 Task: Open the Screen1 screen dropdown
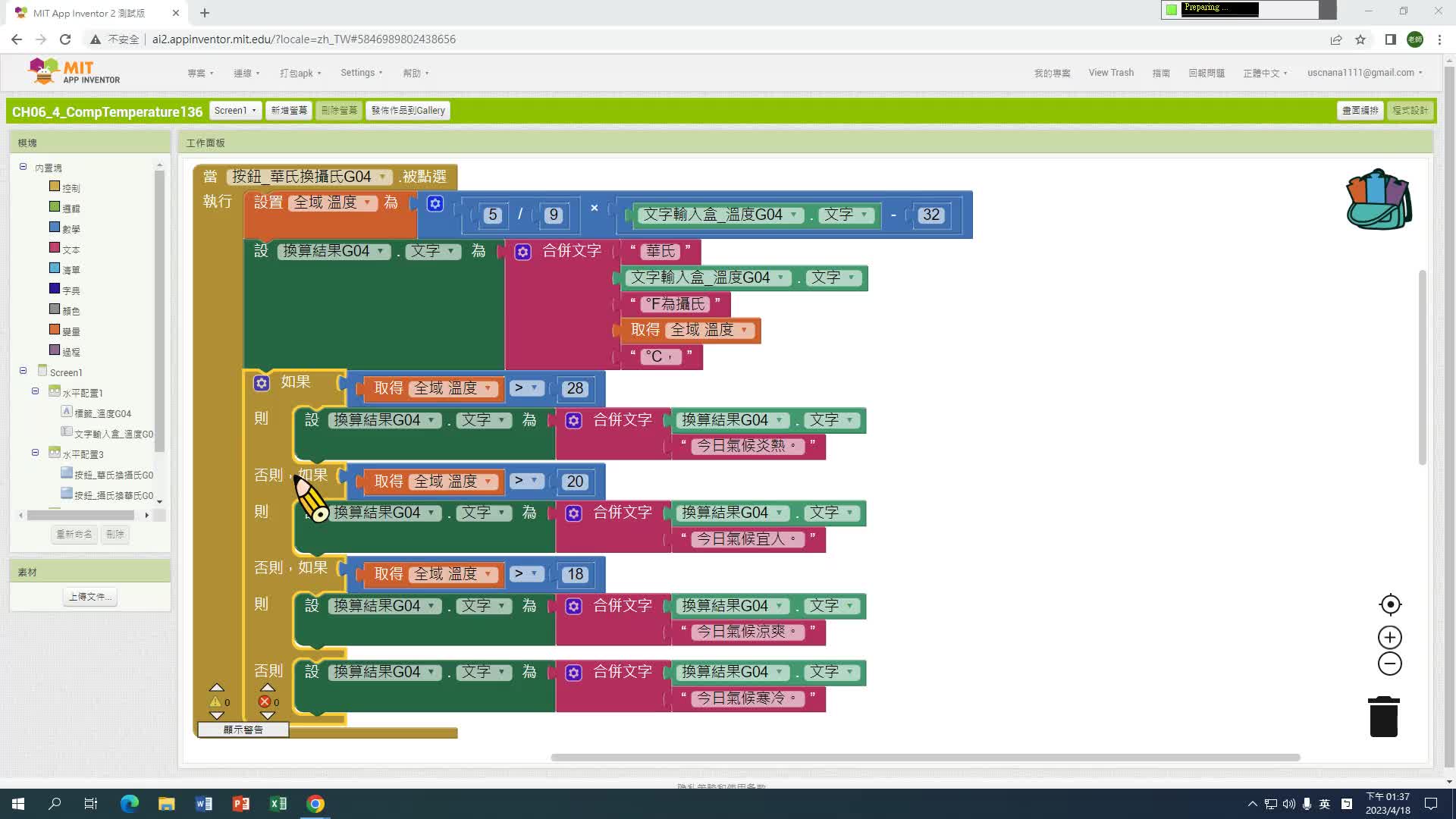tap(235, 111)
